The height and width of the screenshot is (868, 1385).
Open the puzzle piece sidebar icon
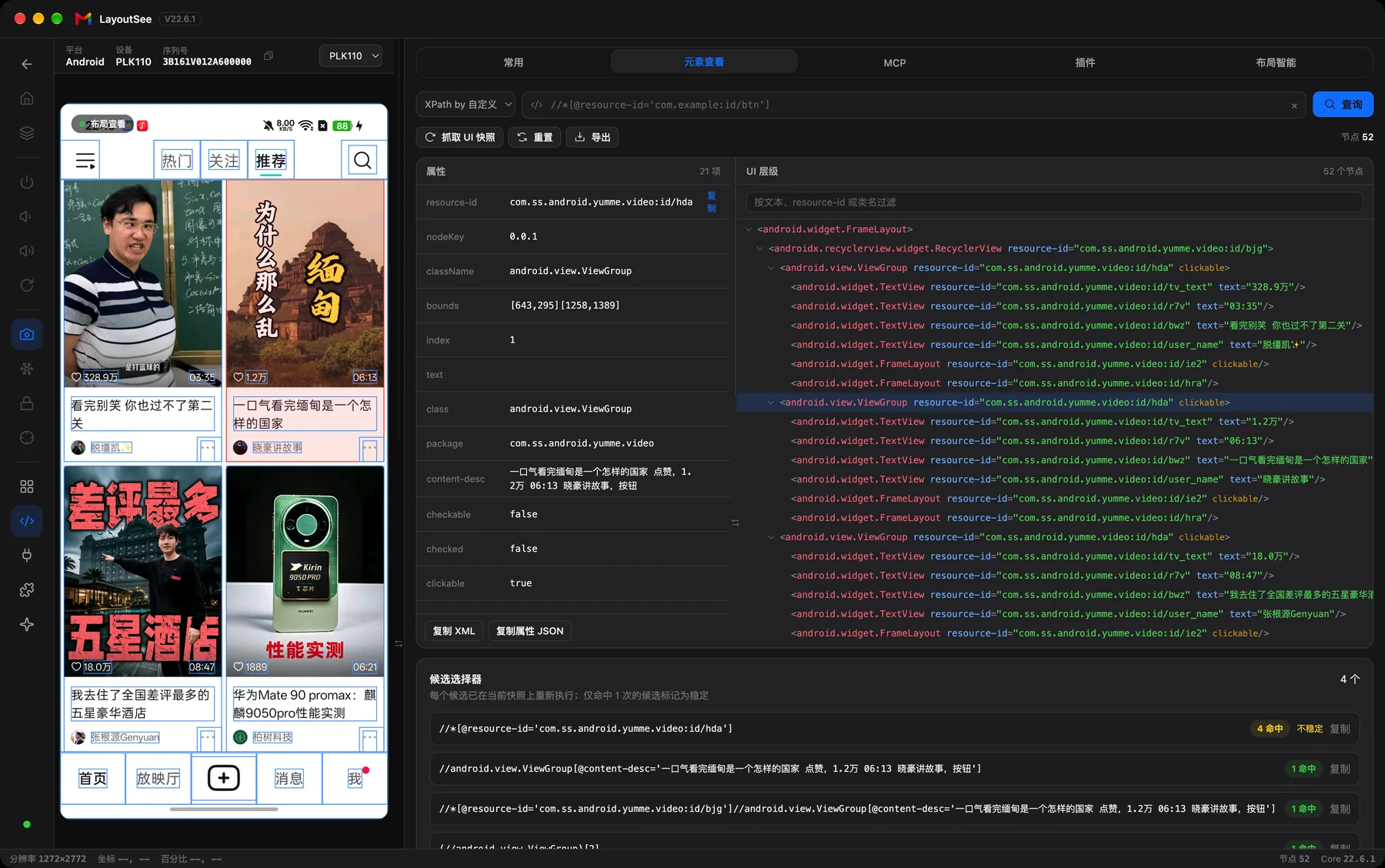coord(27,590)
